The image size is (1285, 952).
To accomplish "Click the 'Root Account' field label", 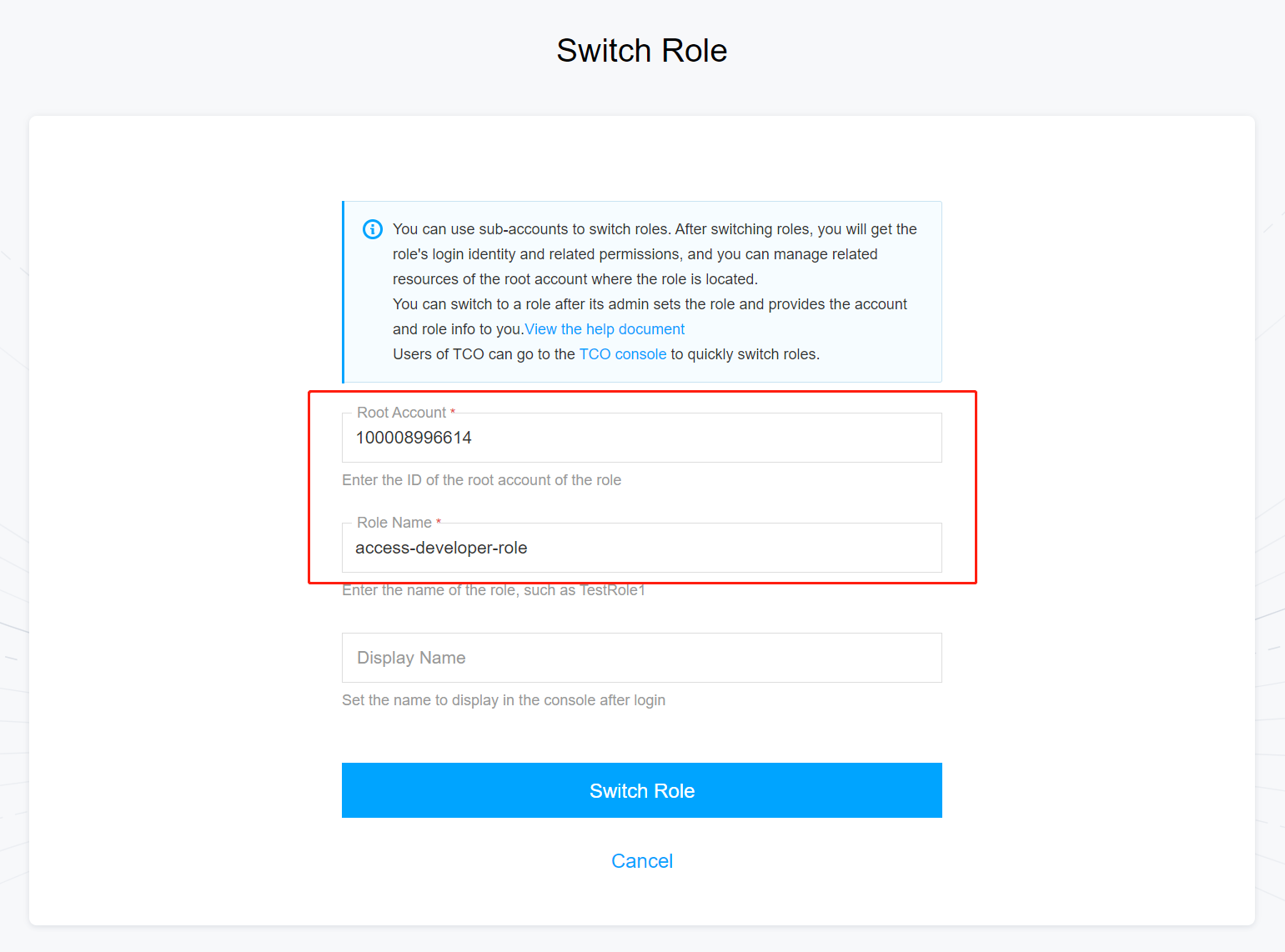I will coord(401,413).
